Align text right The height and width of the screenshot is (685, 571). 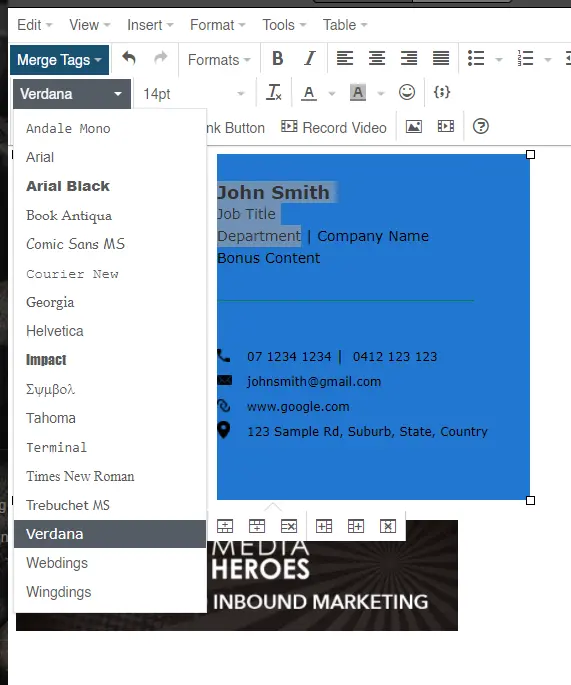pyautogui.click(x=409, y=58)
